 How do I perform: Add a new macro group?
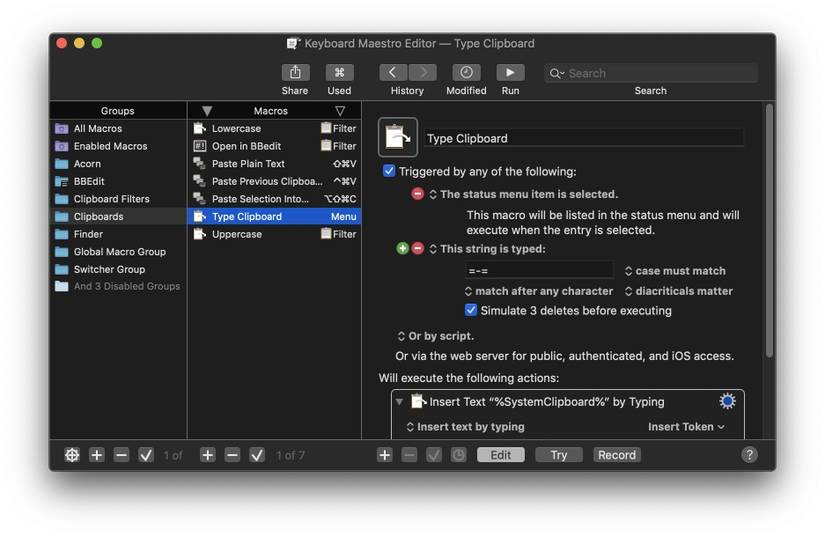tap(96, 455)
